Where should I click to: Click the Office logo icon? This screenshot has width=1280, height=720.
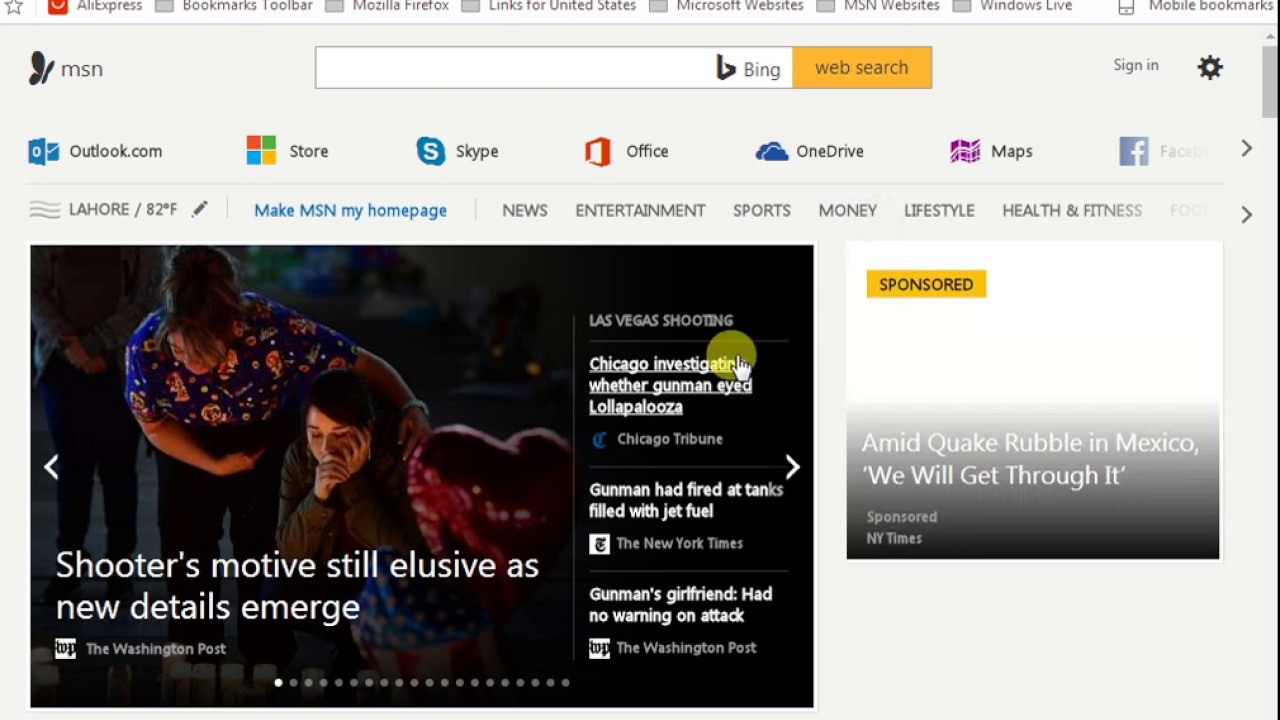[598, 151]
